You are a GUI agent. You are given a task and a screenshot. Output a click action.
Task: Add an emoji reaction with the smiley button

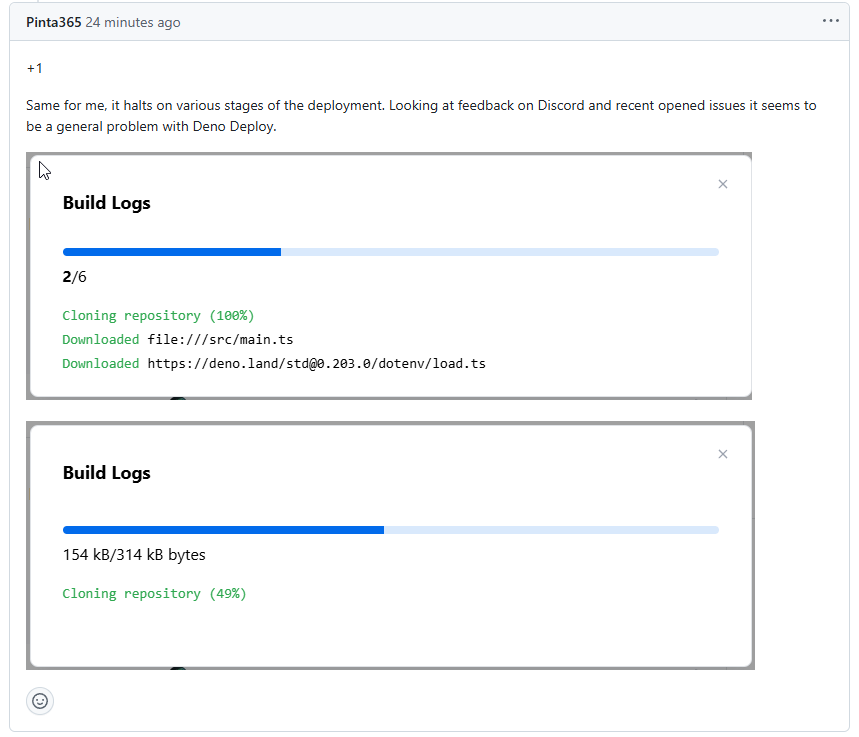click(x=40, y=701)
